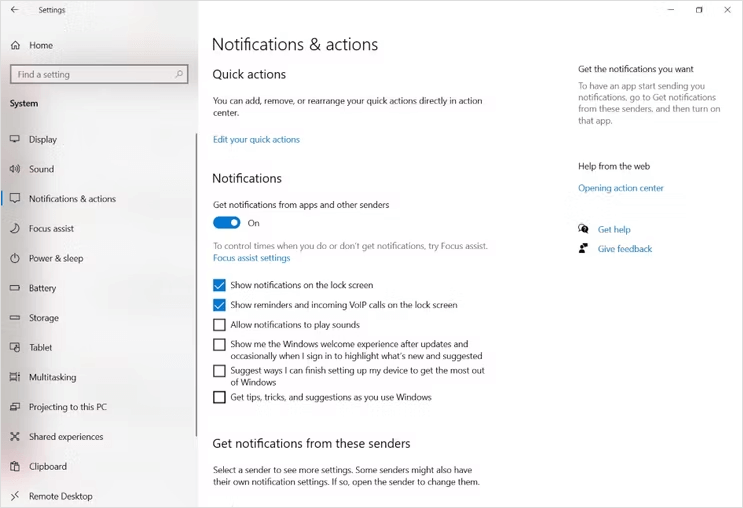The width and height of the screenshot is (743, 508).
Task: Click the Power & sleep icon
Action: [x=15, y=258]
